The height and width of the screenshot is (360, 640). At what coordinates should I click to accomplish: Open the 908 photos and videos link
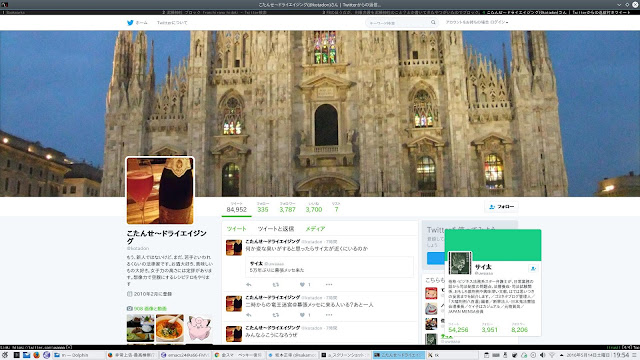coord(150,309)
